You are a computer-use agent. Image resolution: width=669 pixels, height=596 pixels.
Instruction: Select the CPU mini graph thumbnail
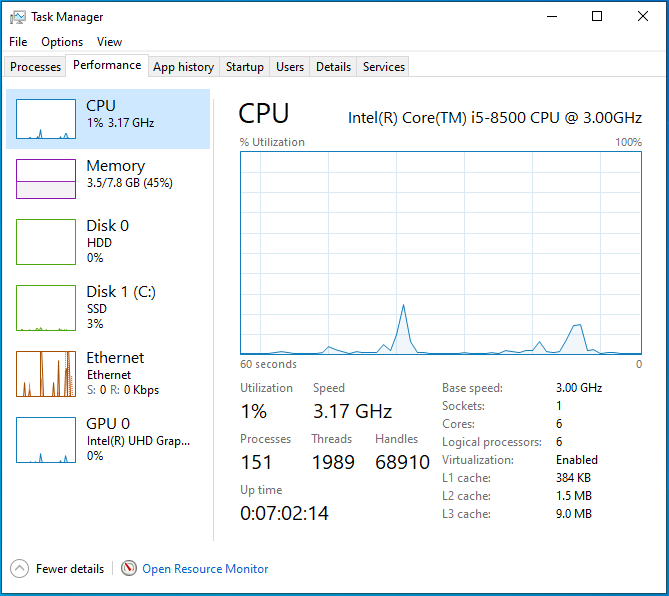[x=46, y=119]
